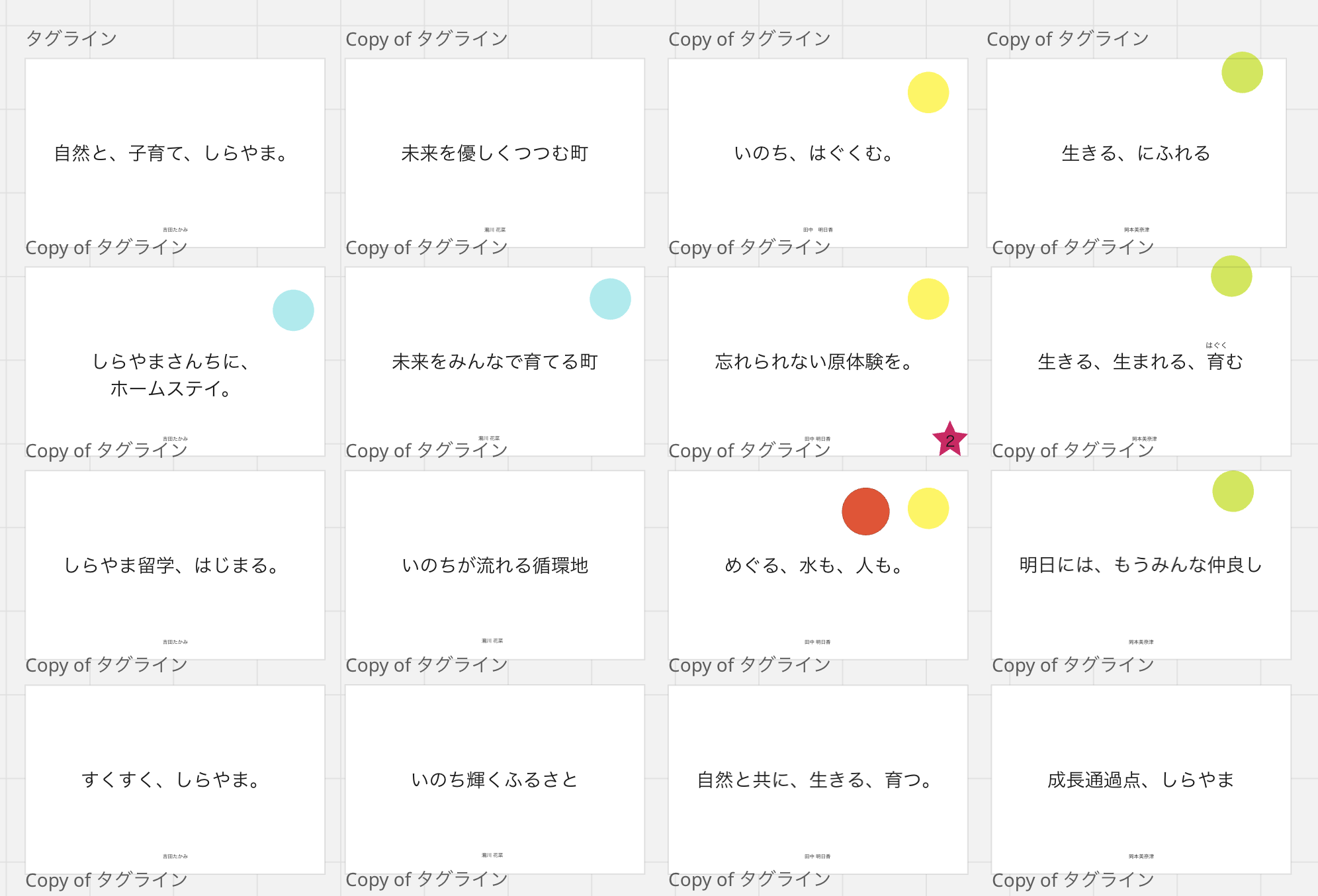Click the small はぐく furigana above 育む

[x=1216, y=345]
